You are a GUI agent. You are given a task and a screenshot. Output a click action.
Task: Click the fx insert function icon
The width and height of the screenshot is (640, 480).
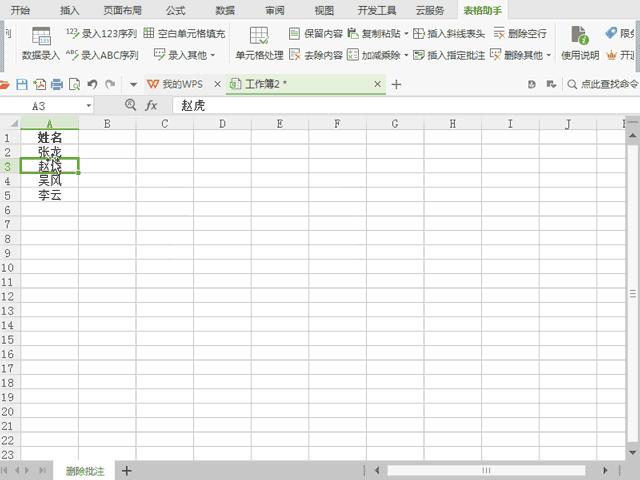click(x=151, y=106)
